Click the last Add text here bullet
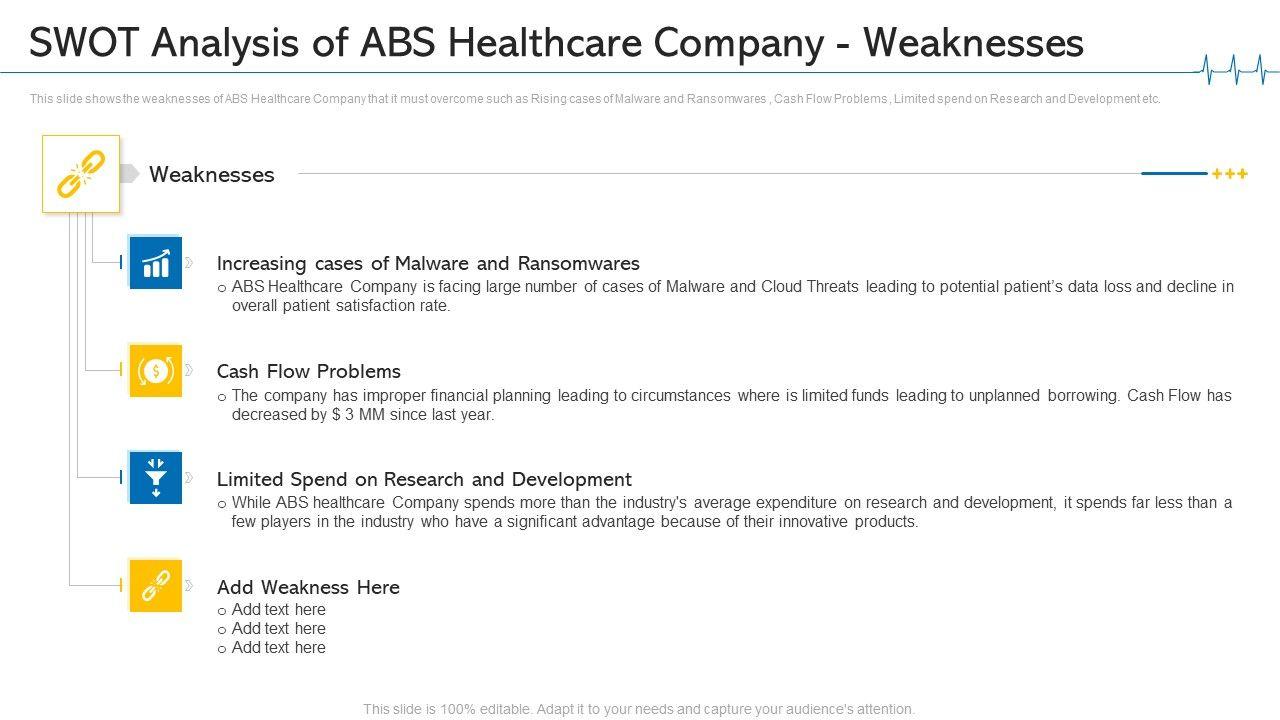This screenshot has width=1280, height=720. click(x=278, y=648)
